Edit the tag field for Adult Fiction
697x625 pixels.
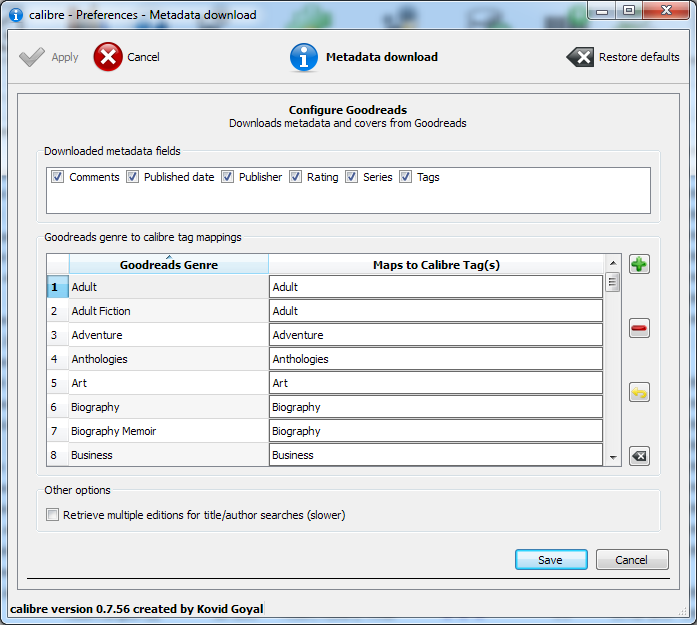436,311
